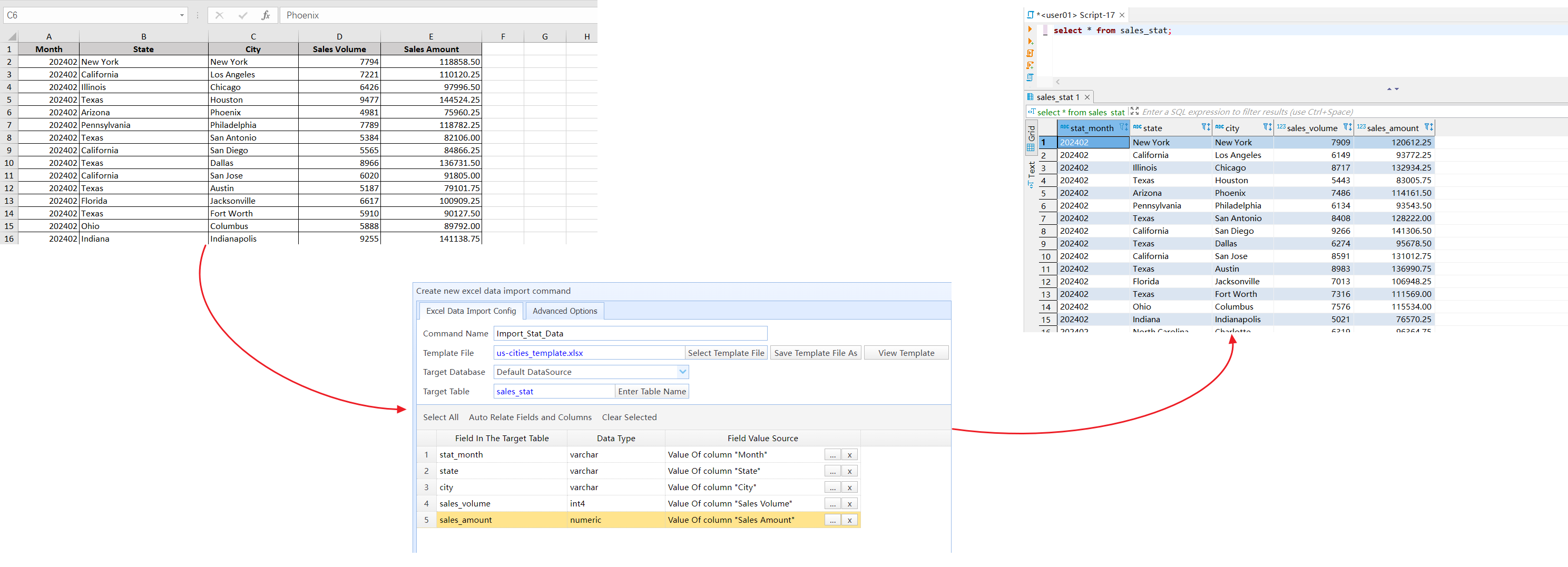
Task: Click Explain execution plan icon in SQL editor
Action: coord(1030,78)
